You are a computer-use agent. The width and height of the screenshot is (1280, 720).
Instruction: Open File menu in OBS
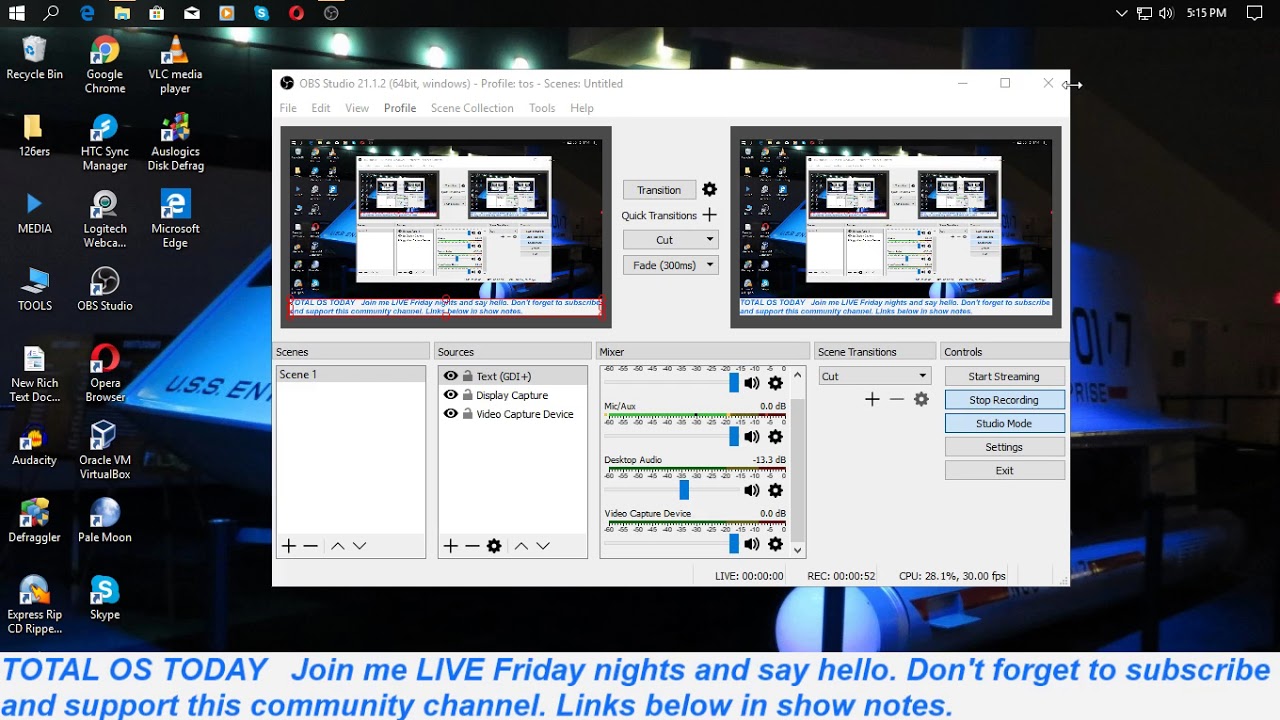coord(288,108)
